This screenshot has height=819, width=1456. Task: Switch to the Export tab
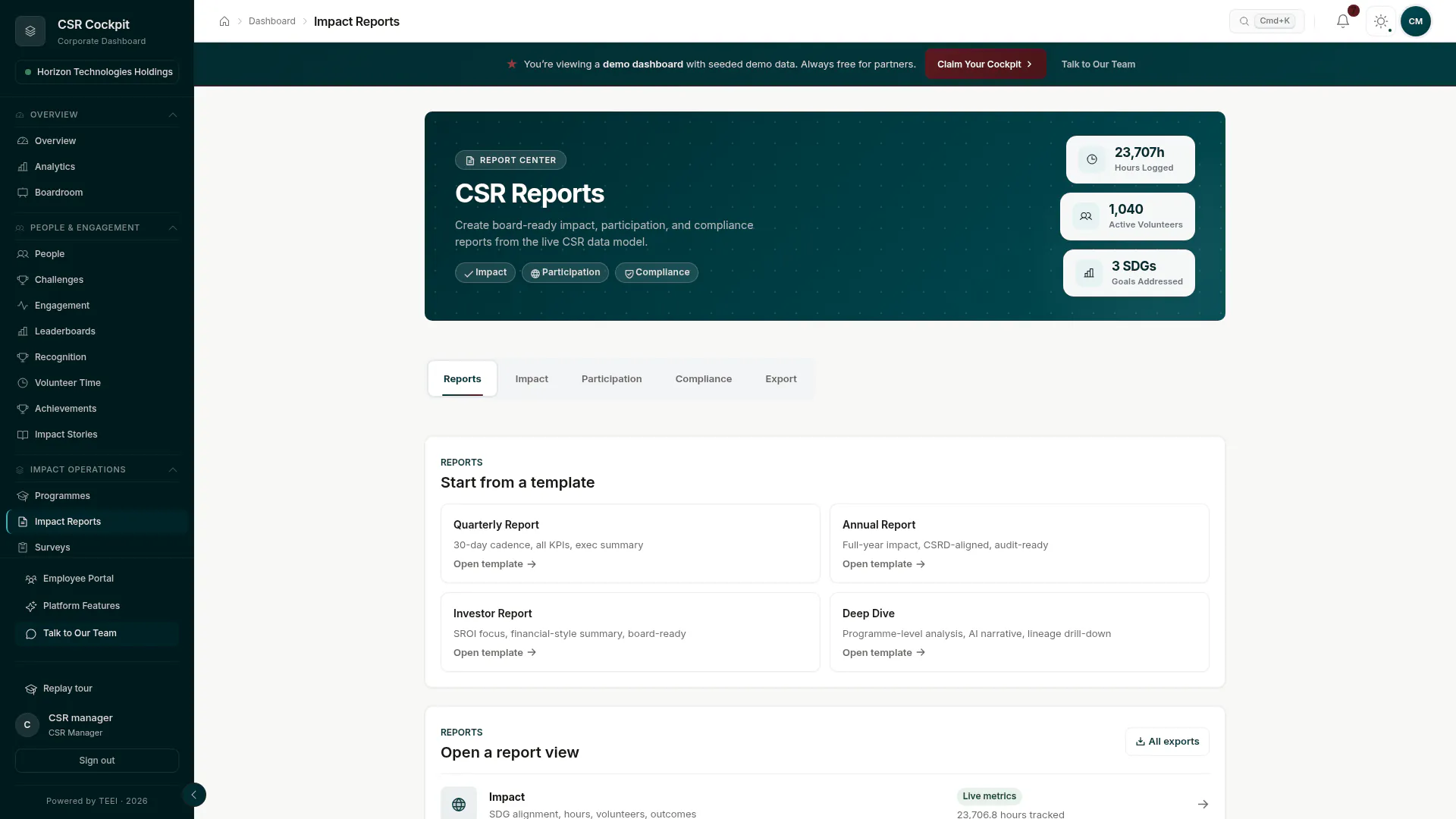tap(780, 378)
